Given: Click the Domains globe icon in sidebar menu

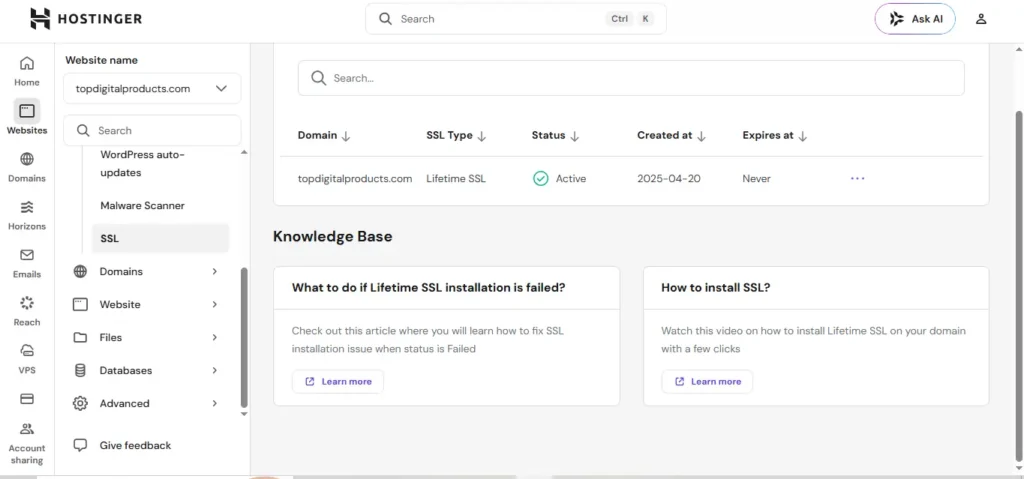Looking at the screenshot, I should pyautogui.click(x=80, y=271).
